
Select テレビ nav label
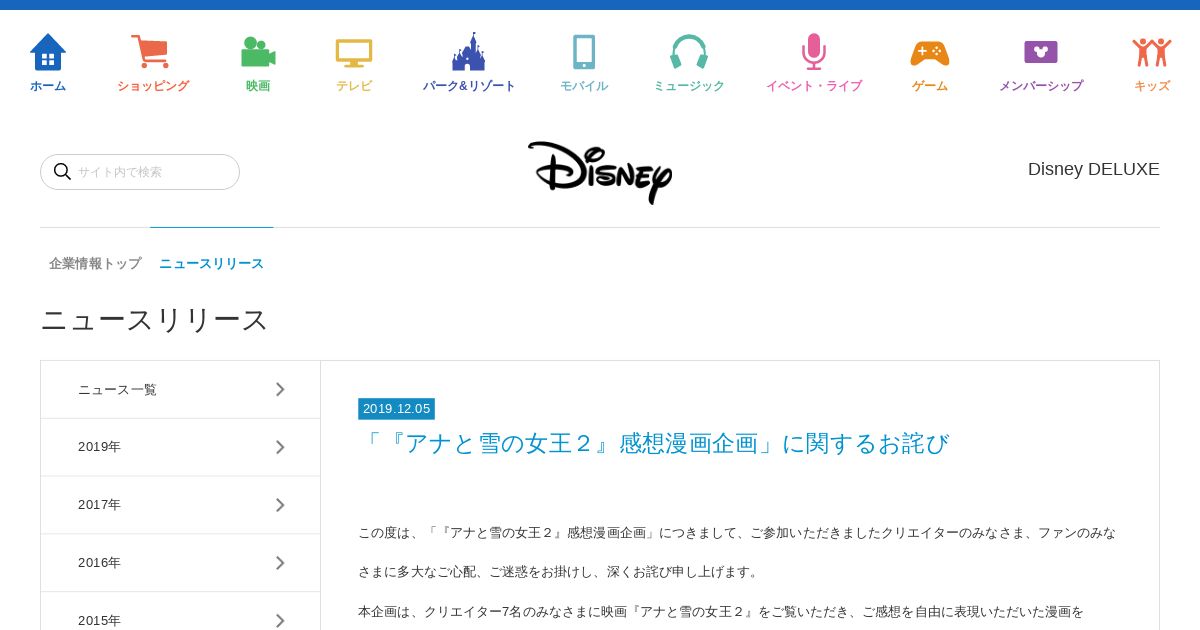pos(354,86)
